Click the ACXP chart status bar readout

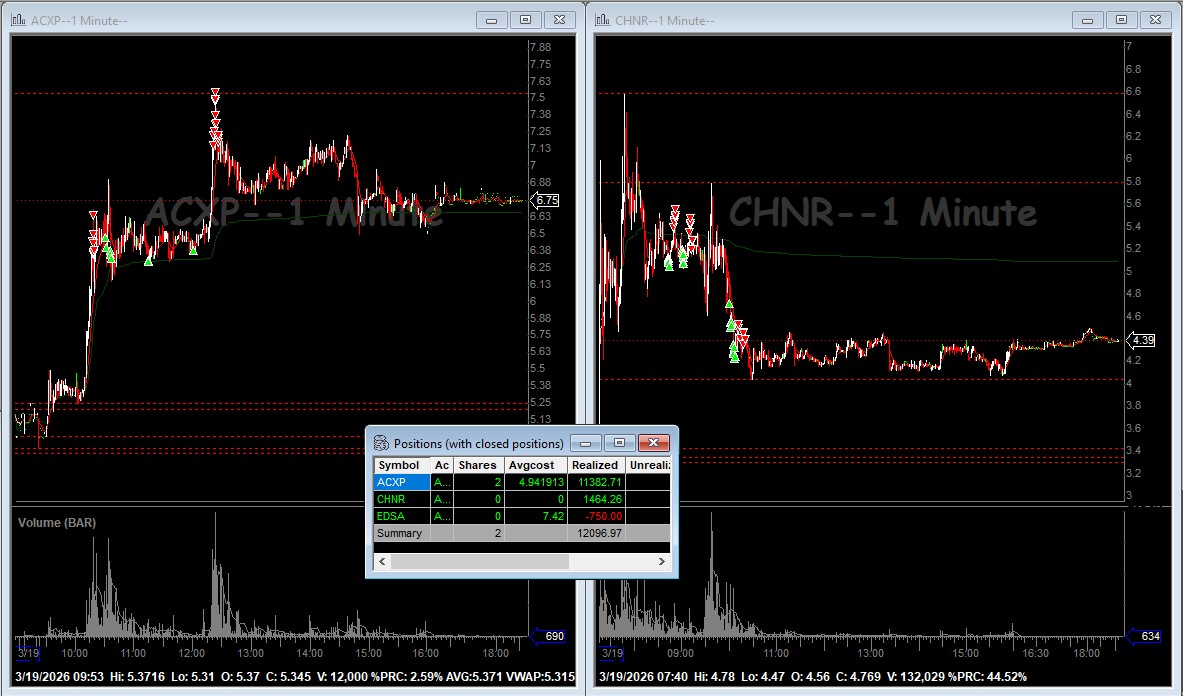click(294, 676)
